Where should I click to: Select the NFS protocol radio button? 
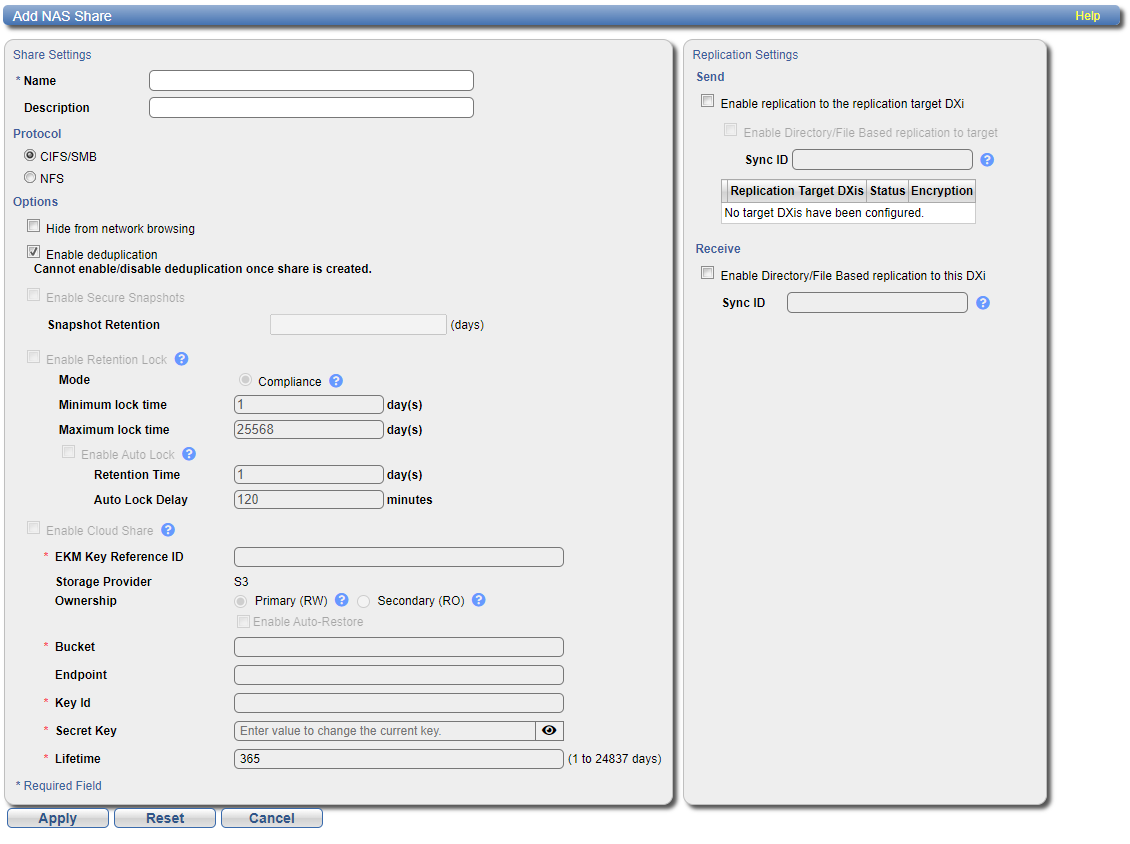(x=30, y=178)
